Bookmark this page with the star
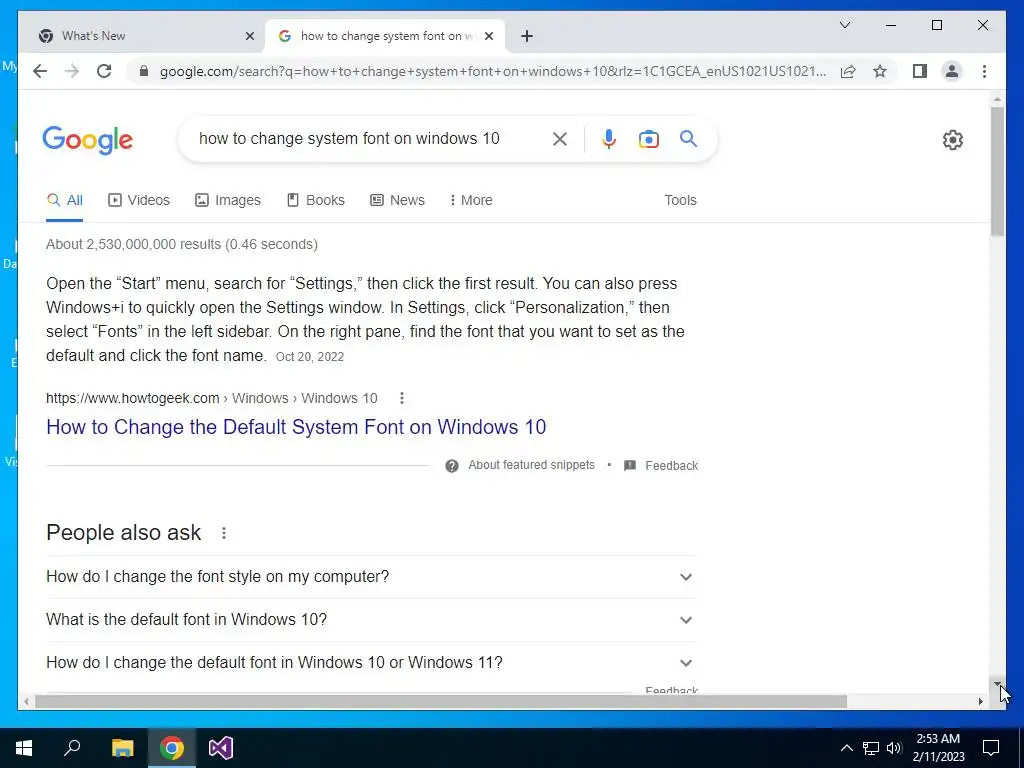The width and height of the screenshot is (1024, 768). [x=880, y=71]
